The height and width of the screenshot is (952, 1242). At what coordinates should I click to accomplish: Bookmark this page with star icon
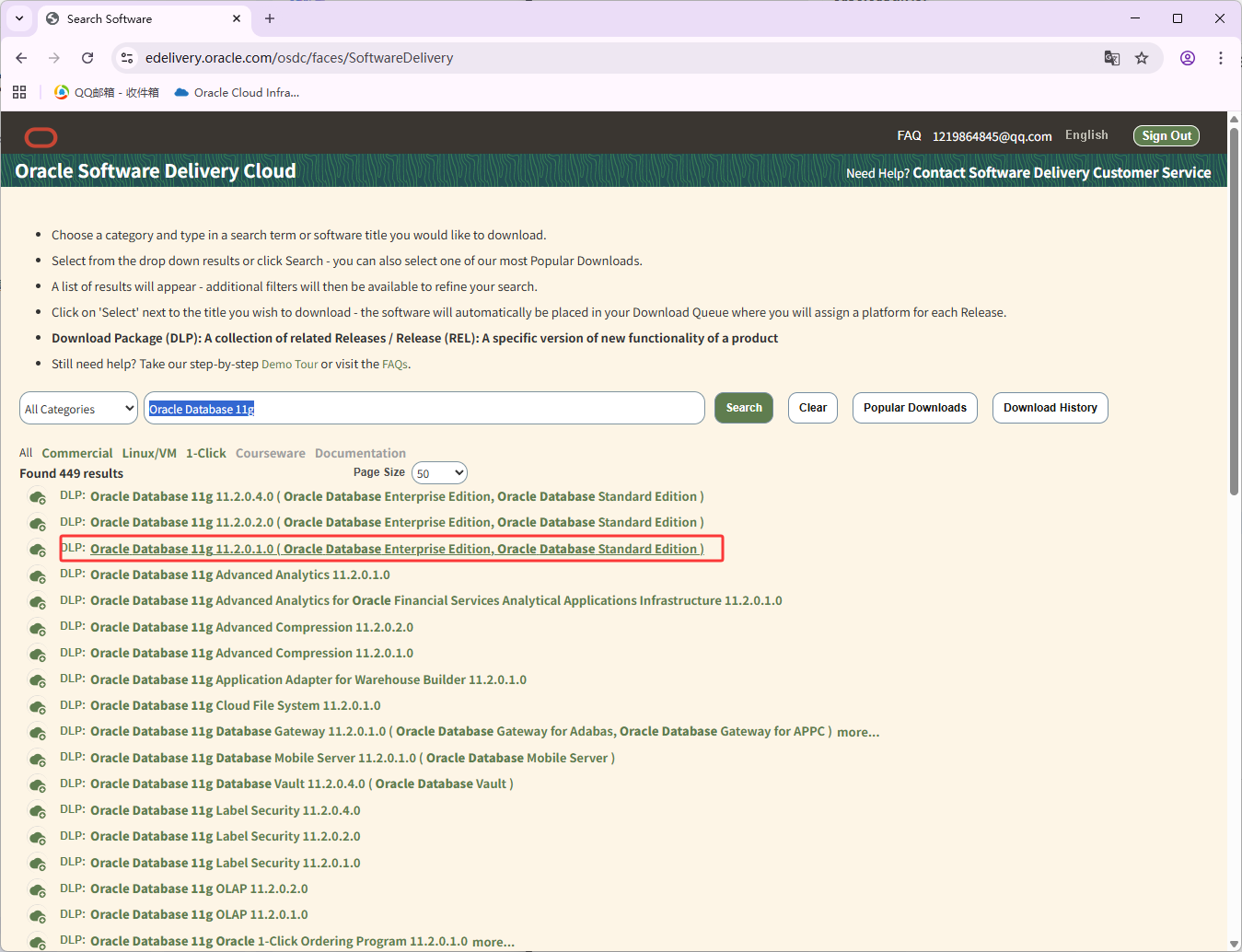(x=1142, y=58)
